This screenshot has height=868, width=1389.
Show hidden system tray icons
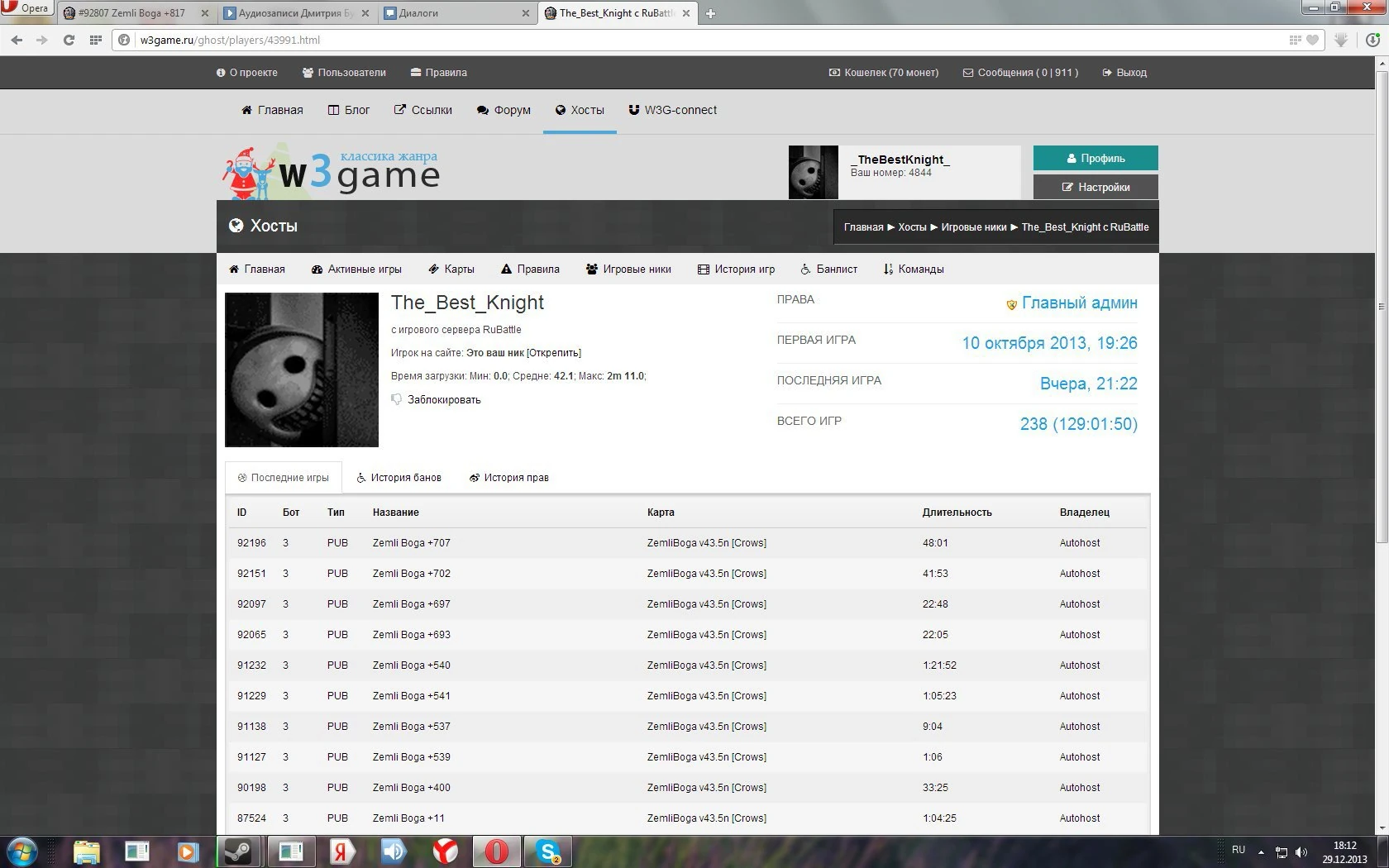(1261, 852)
